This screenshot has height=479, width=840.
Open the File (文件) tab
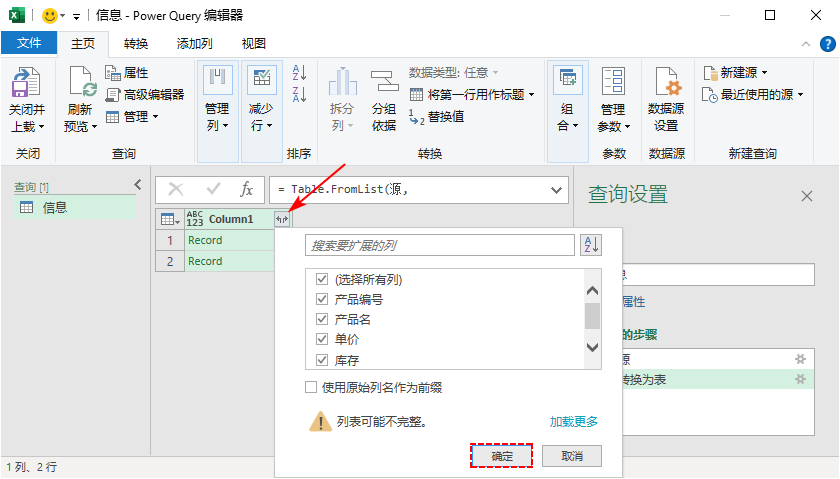[29, 43]
